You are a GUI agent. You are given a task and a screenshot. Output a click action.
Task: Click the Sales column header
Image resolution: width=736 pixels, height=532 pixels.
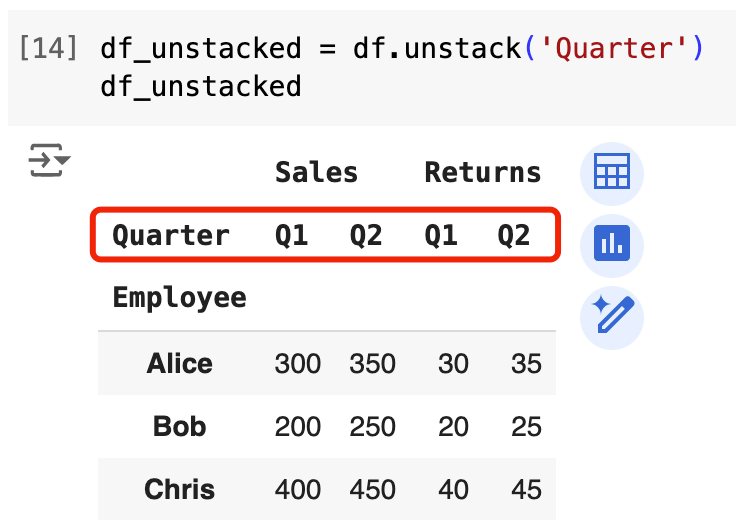(x=316, y=172)
